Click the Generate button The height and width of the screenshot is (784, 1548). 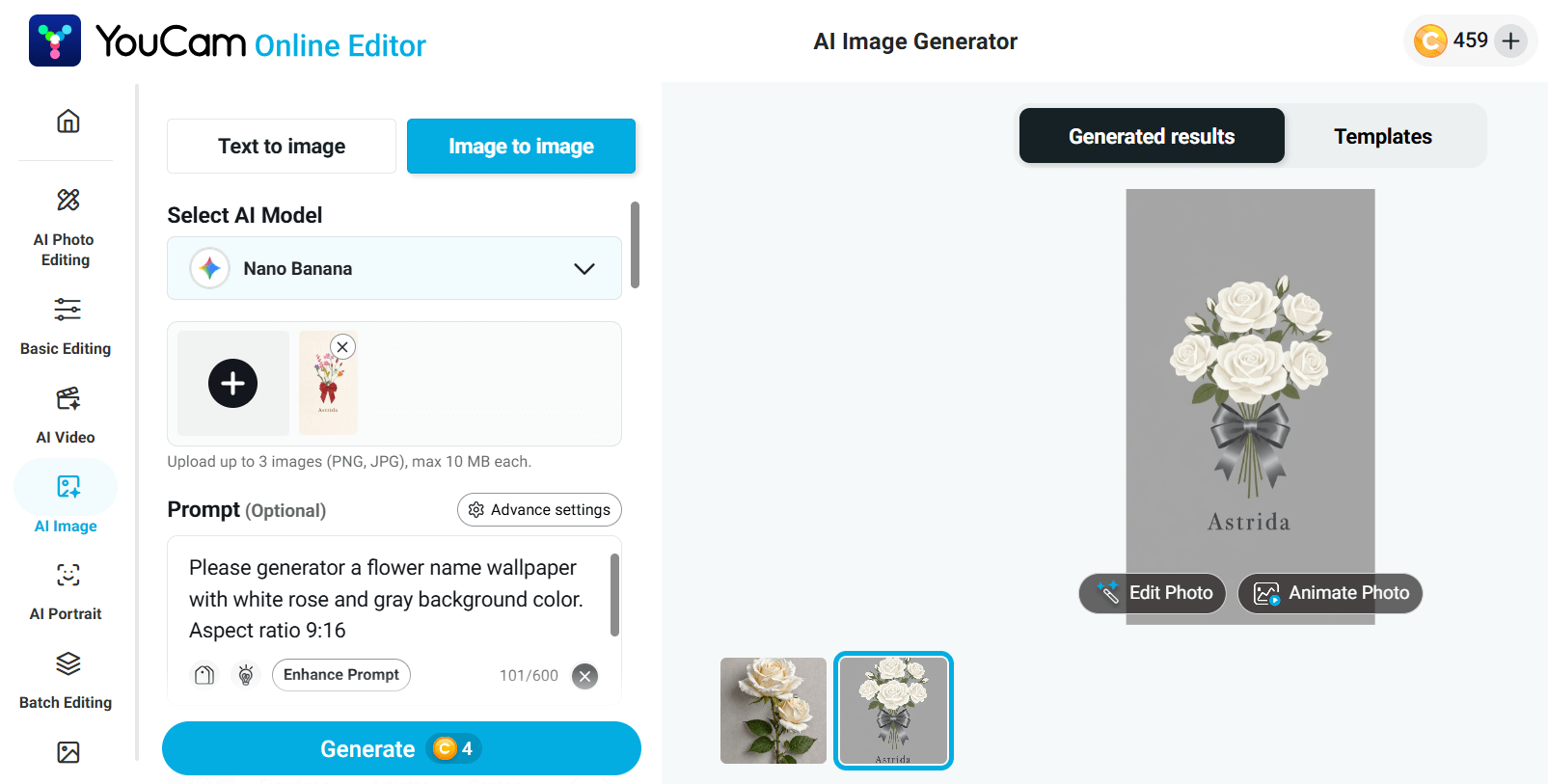pyautogui.click(x=401, y=748)
